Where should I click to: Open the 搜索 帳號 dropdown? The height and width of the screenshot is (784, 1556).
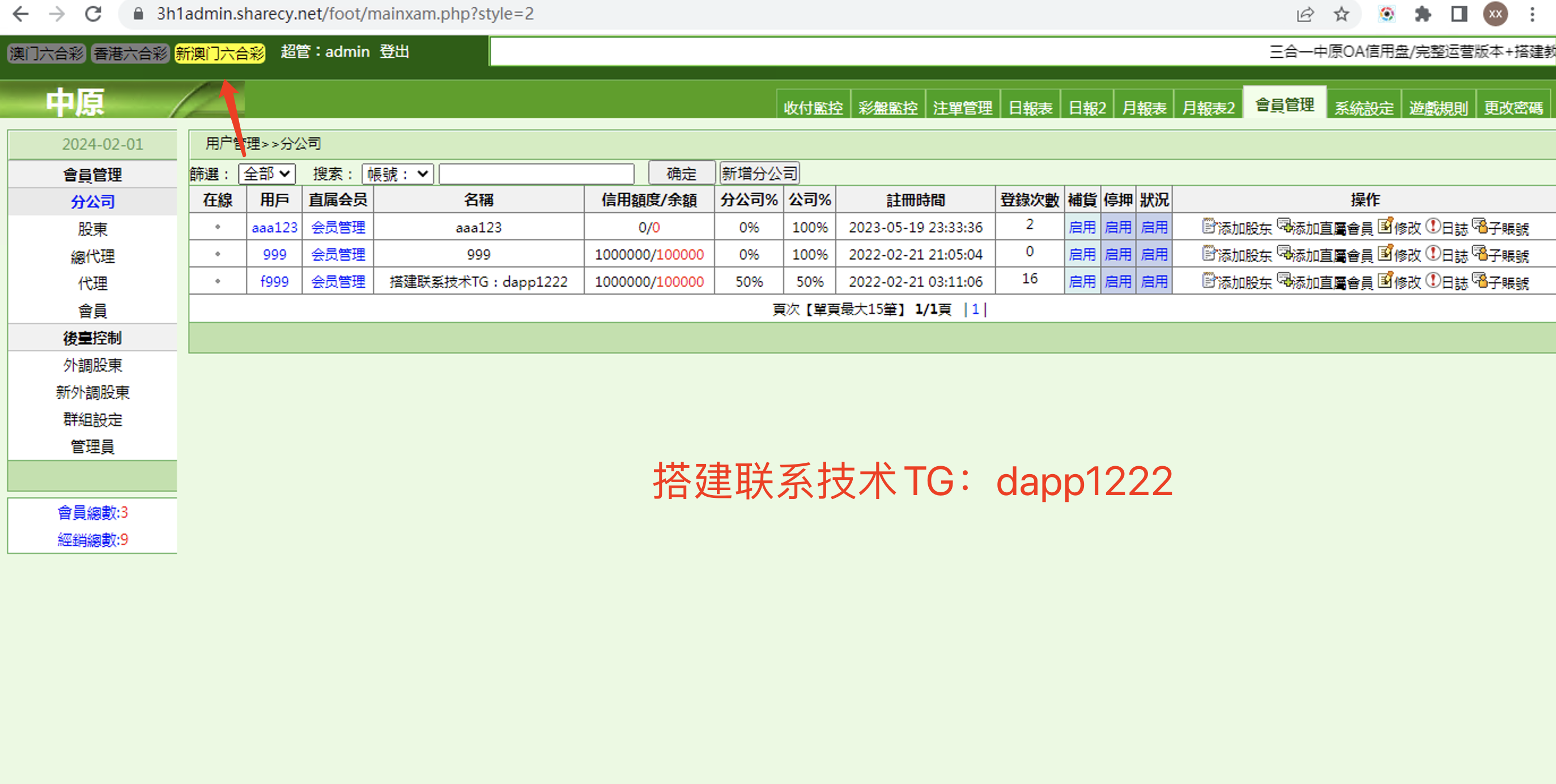coord(397,174)
